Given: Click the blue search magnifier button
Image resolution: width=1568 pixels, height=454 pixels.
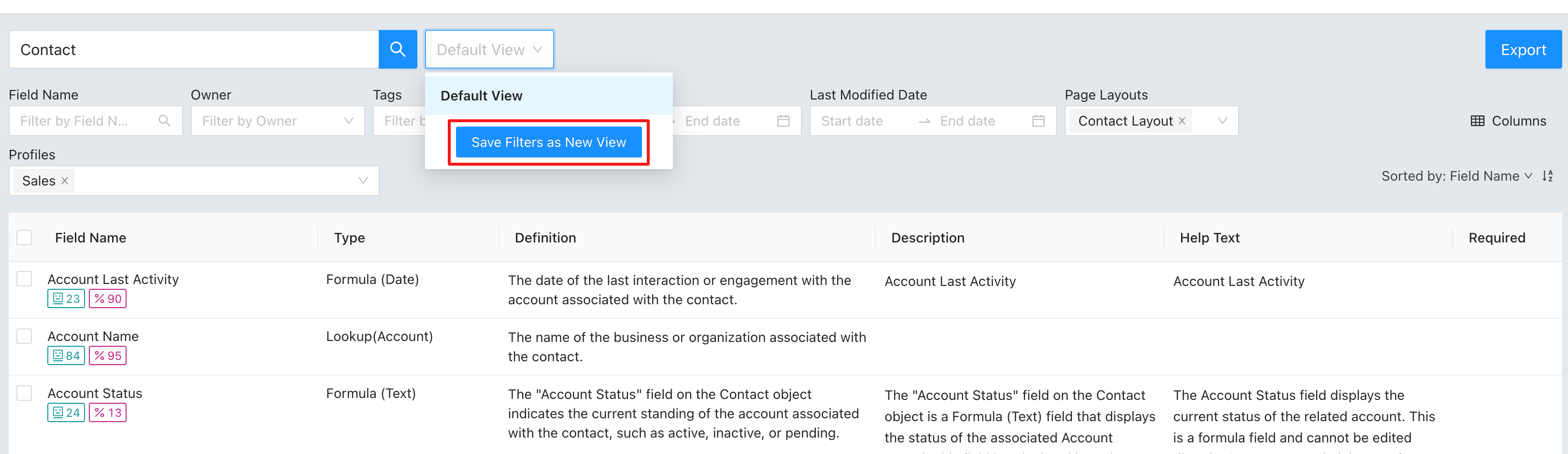Looking at the screenshot, I should (398, 49).
